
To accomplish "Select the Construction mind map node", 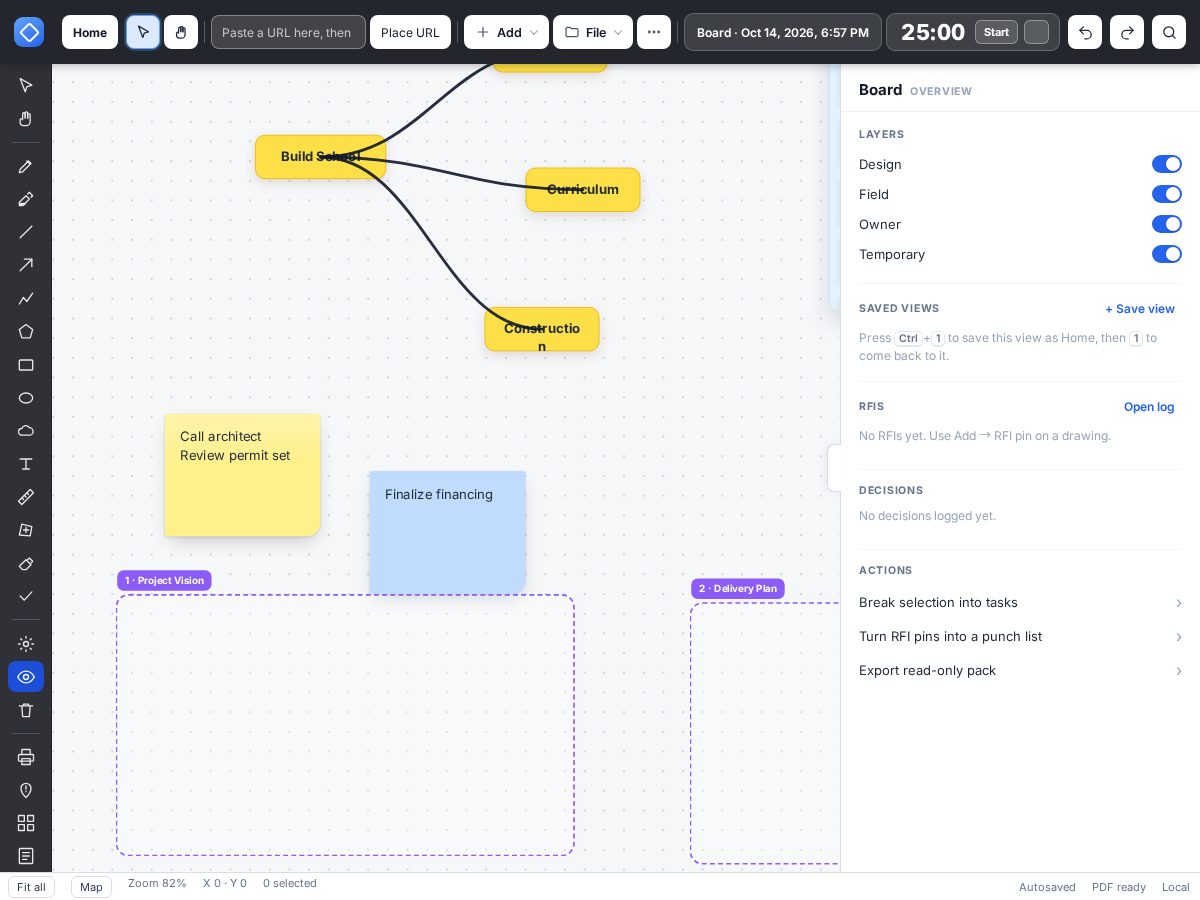I will pos(542,329).
